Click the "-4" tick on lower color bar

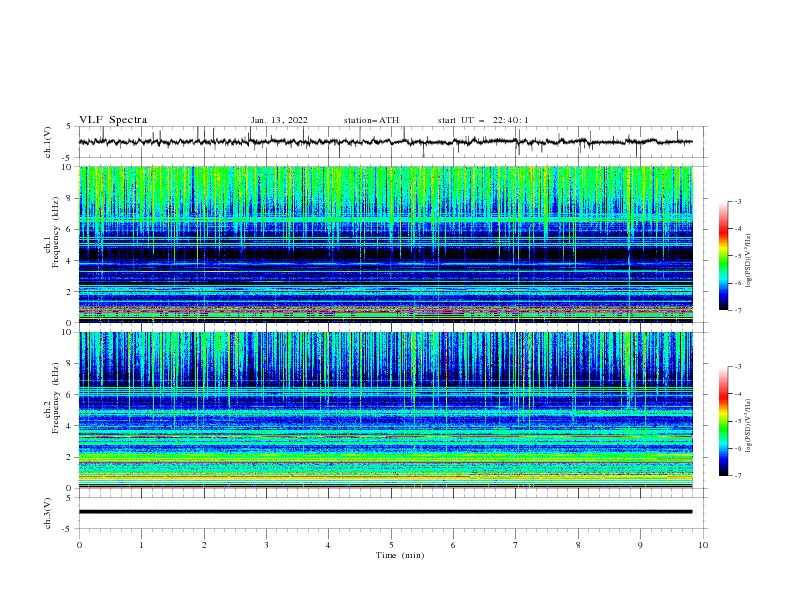pyautogui.click(x=737, y=394)
